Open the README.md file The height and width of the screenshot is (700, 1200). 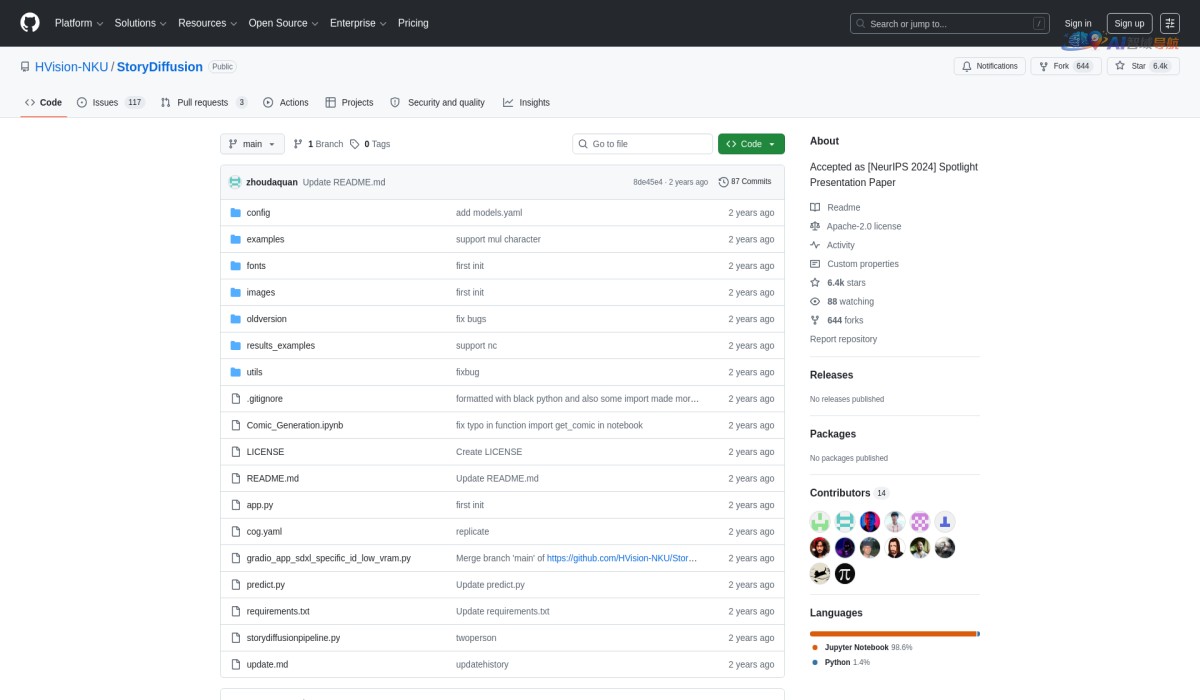point(272,478)
